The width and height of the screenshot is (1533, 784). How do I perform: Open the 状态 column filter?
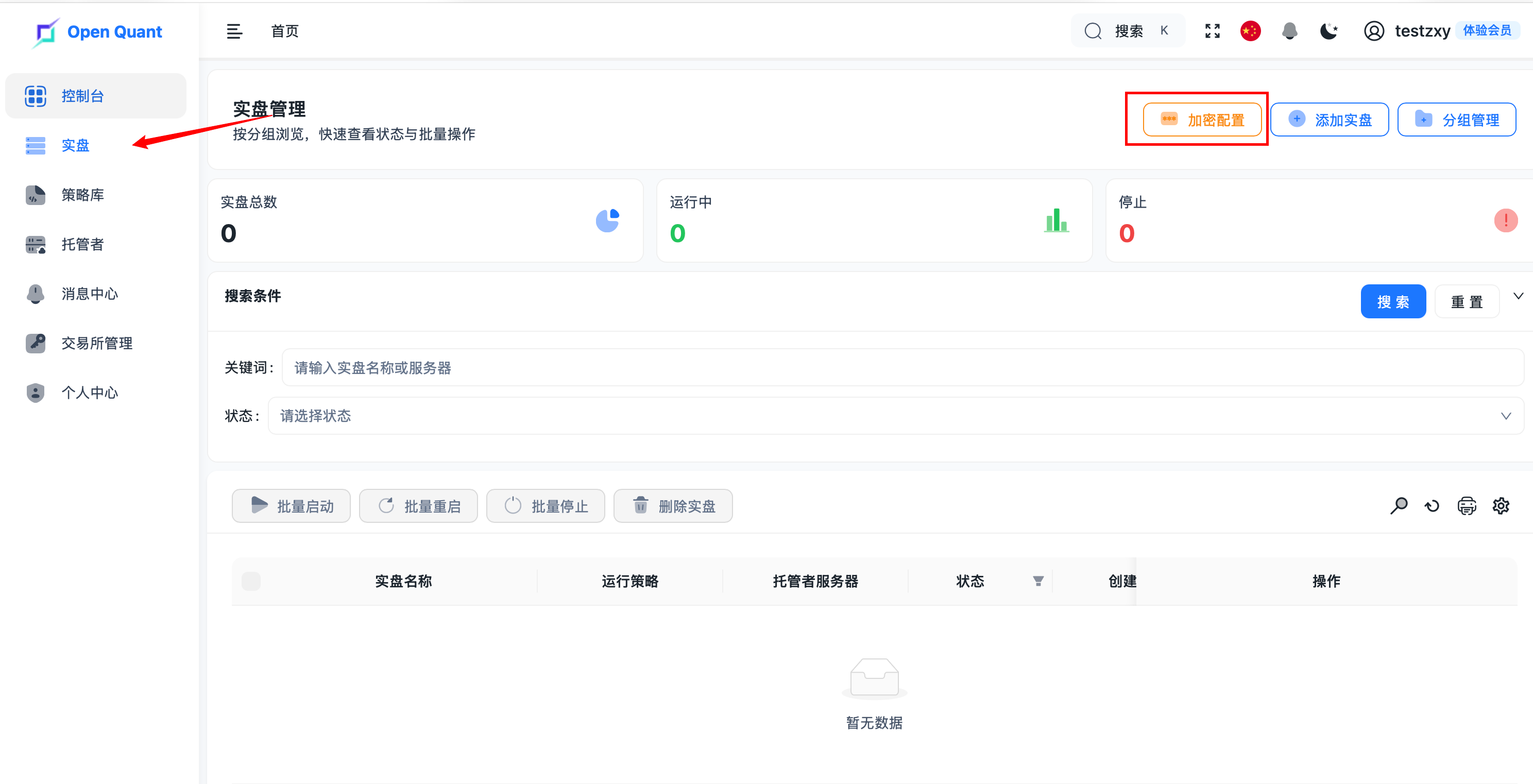point(1037,582)
